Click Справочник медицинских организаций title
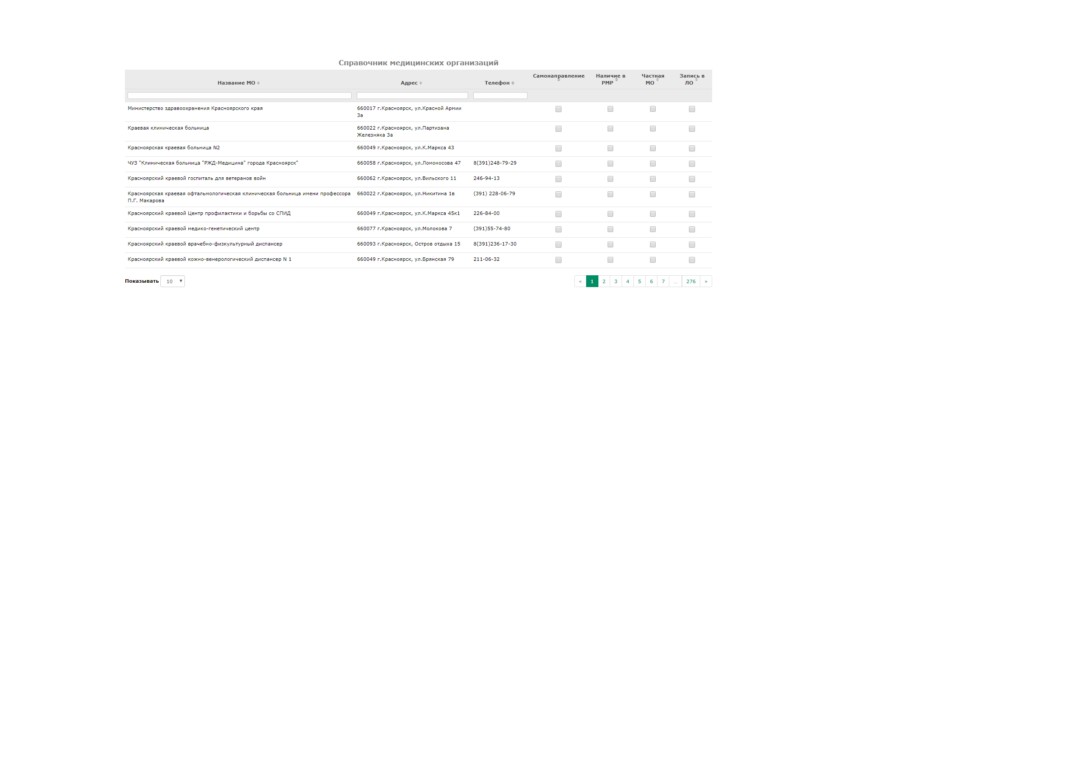The height and width of the screenshot is (761, 1076). coord(418,62)
